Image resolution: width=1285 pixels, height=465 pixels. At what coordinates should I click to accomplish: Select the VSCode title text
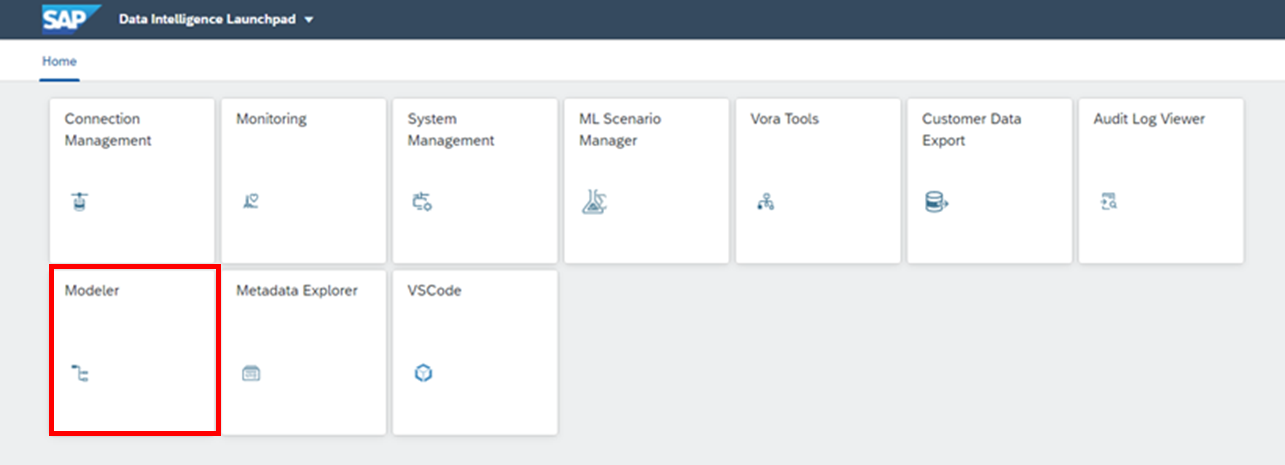click(434, 291)
